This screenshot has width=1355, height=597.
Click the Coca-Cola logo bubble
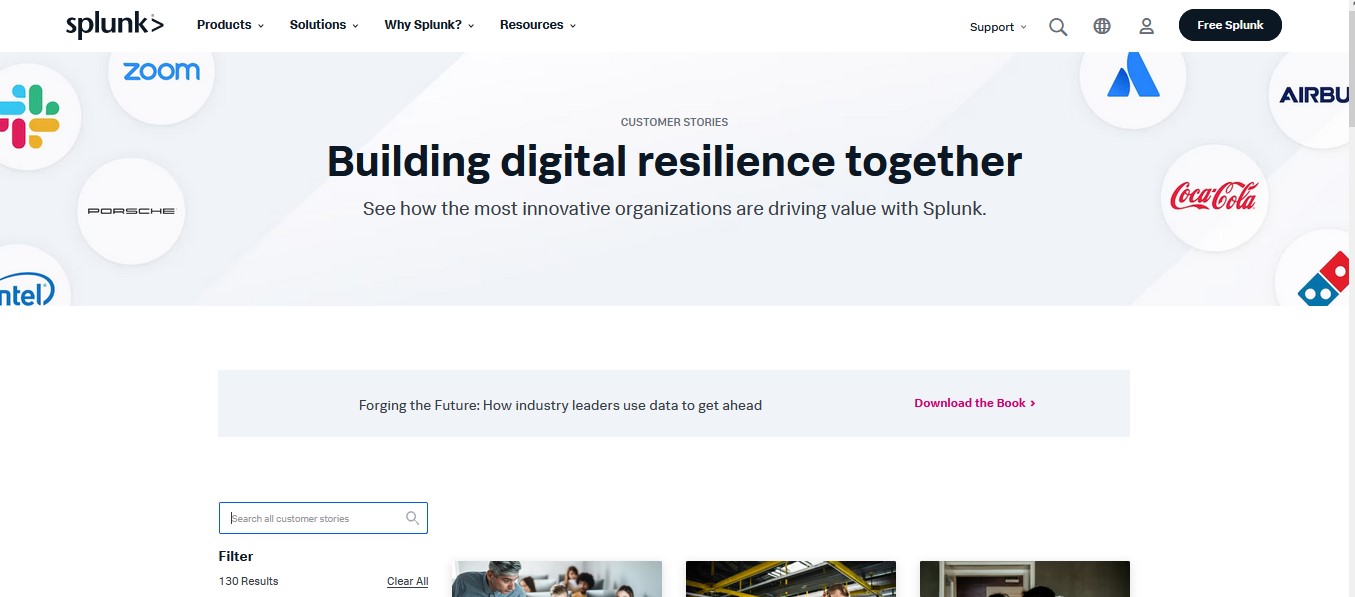coord(1213,197)
